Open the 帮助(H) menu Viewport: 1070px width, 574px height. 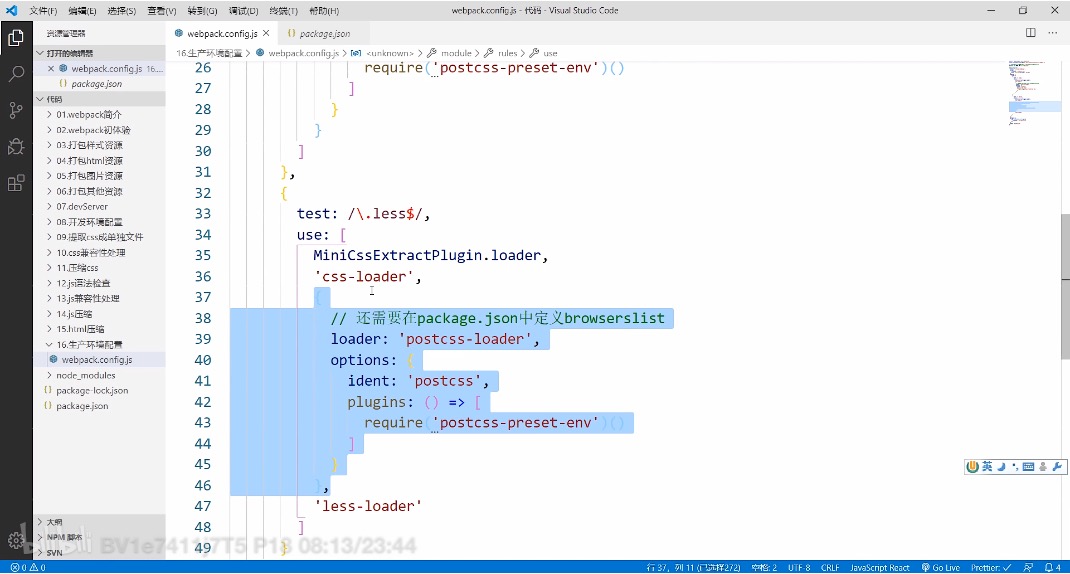(323, 11)
